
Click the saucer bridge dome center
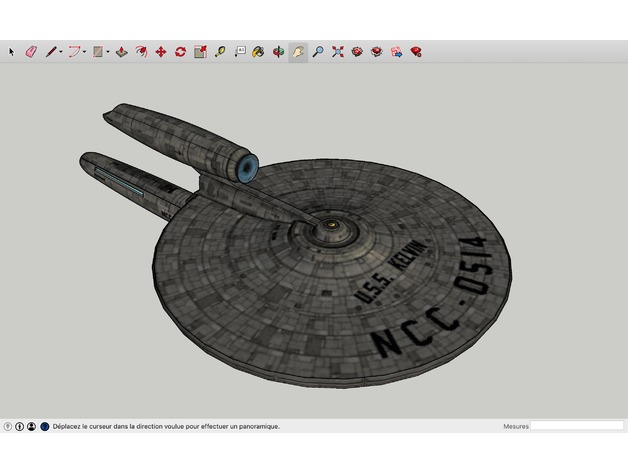tap(331, 225)
